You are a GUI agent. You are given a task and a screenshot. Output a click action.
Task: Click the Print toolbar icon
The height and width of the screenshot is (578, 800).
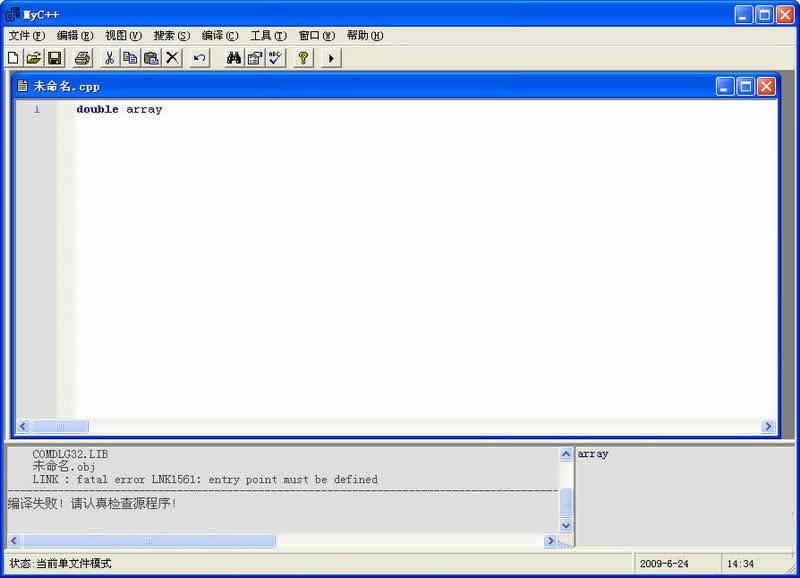point(83,58)
